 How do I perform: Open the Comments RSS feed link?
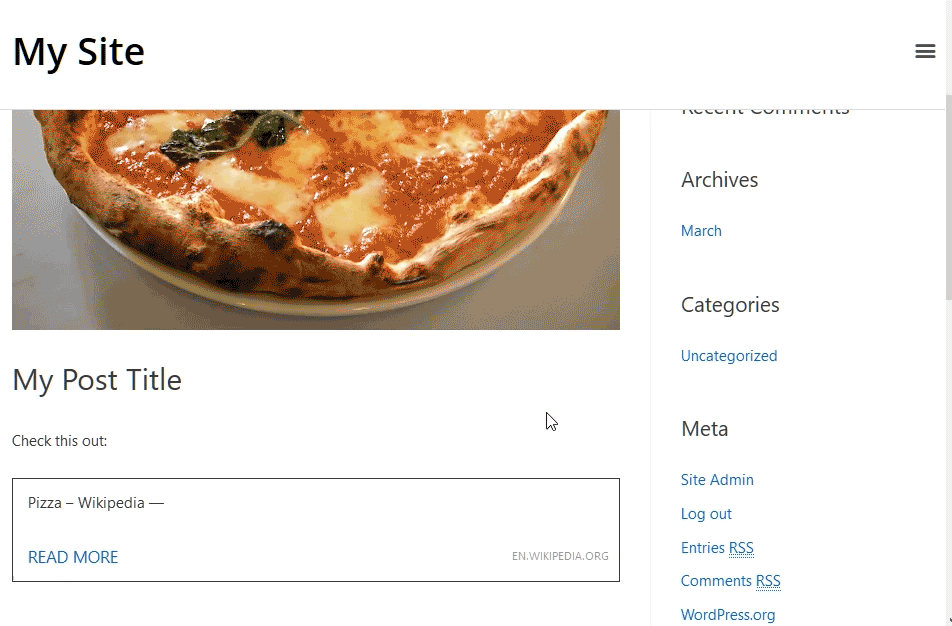(x=730, y=581)
